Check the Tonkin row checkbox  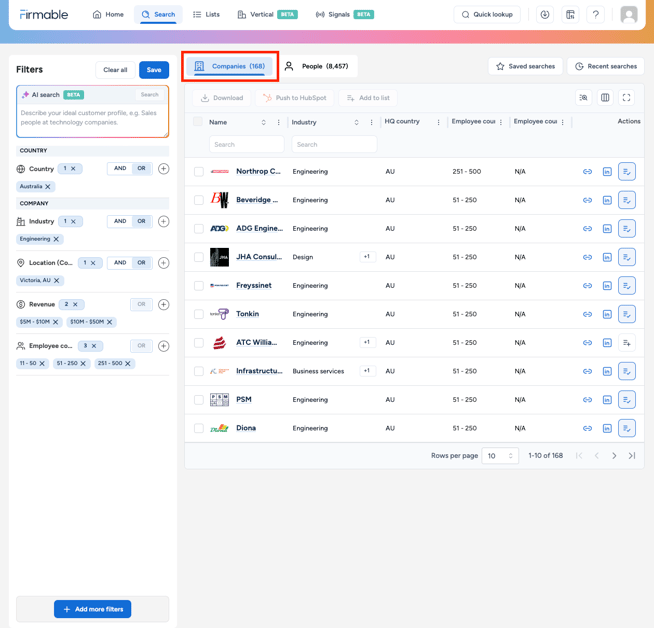[x=199, y=314]
